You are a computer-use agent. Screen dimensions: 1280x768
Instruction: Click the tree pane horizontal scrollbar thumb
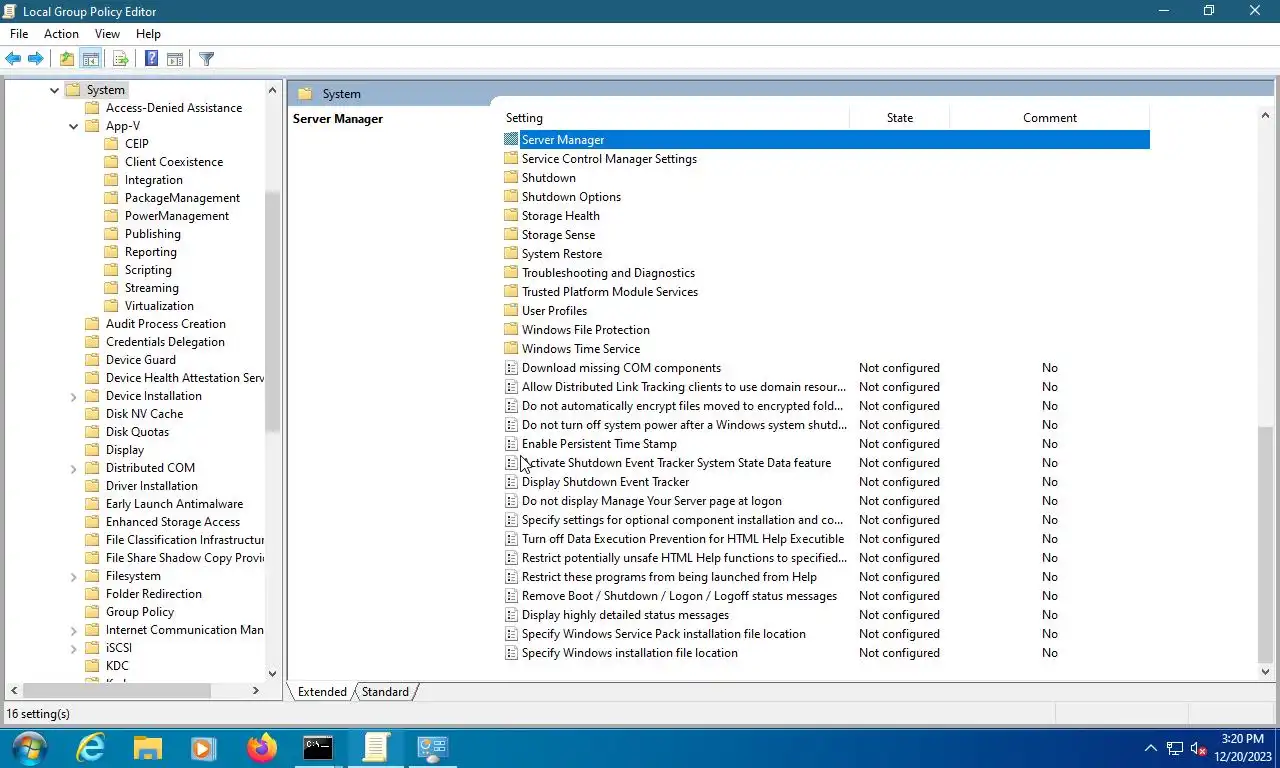(116, 690)
